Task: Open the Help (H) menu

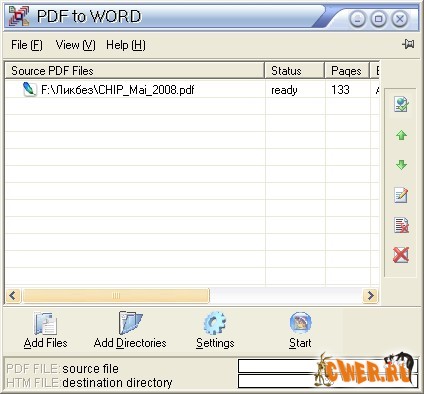Action: pyautogui.click(x=126, y=45)
